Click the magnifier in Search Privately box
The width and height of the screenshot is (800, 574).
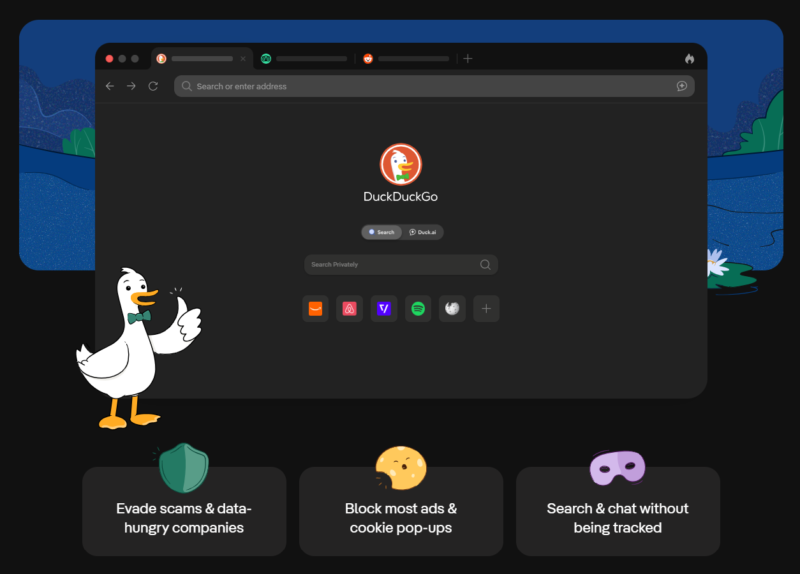tap(485, 264)
